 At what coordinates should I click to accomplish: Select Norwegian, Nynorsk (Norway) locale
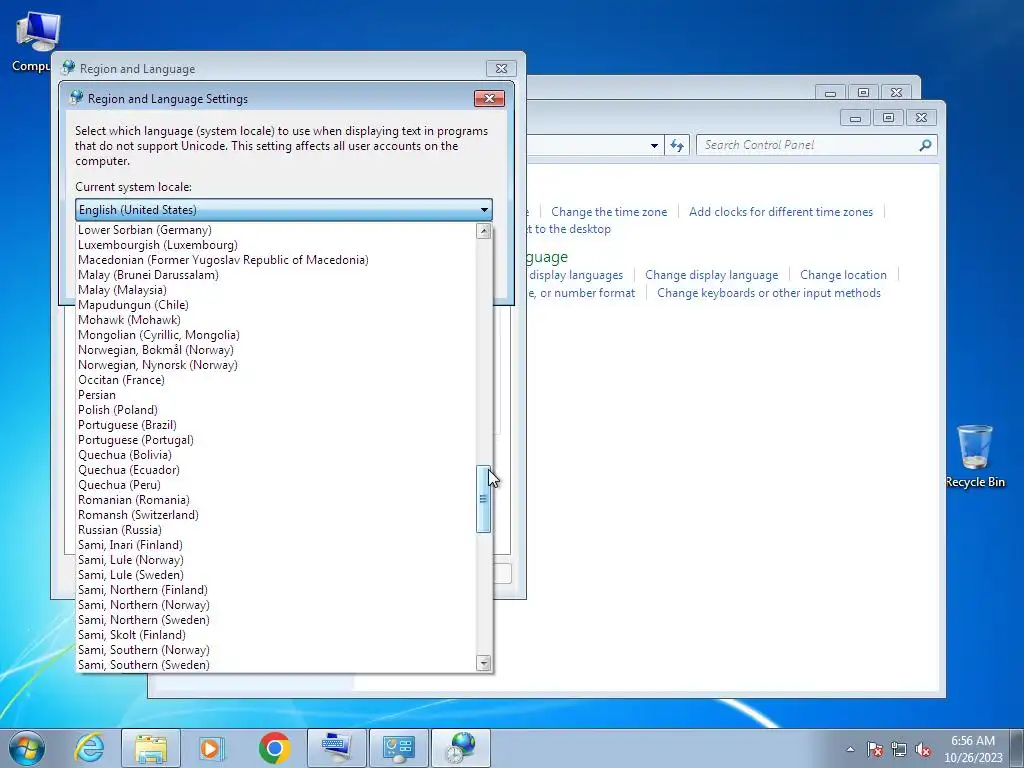pyautogui.click(x=276, y=365)
